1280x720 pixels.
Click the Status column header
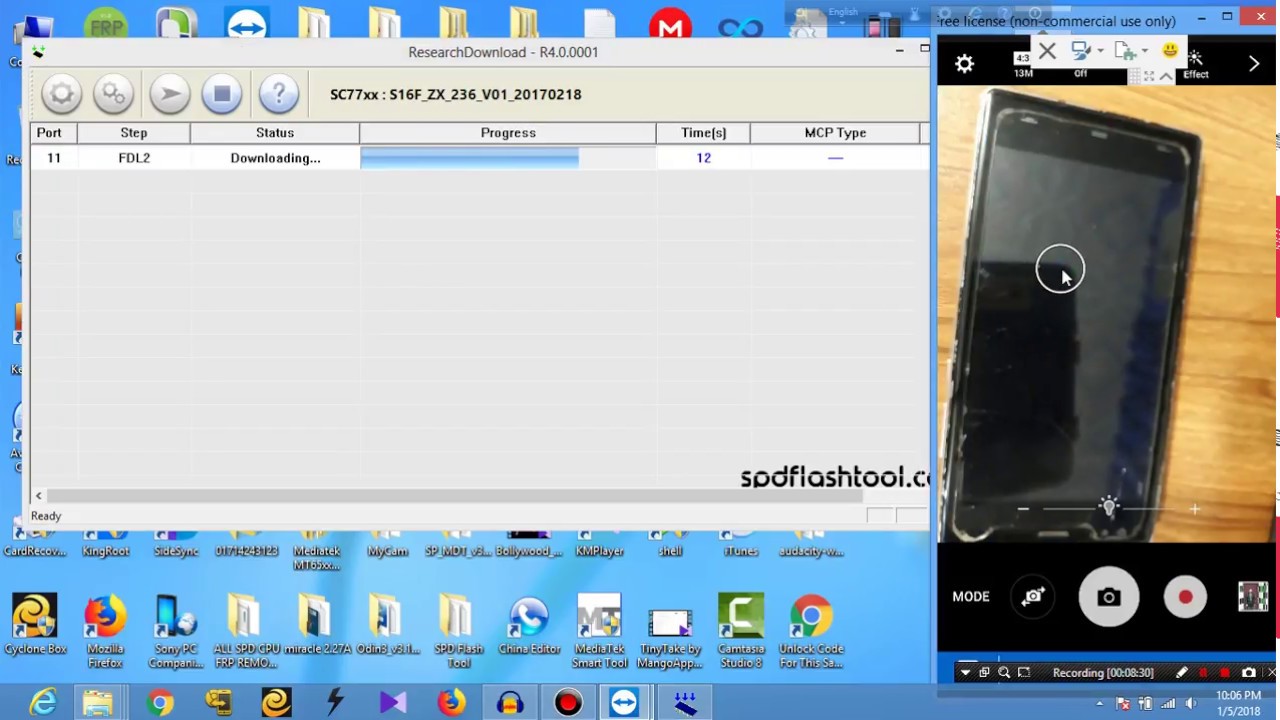coord(275,132)
